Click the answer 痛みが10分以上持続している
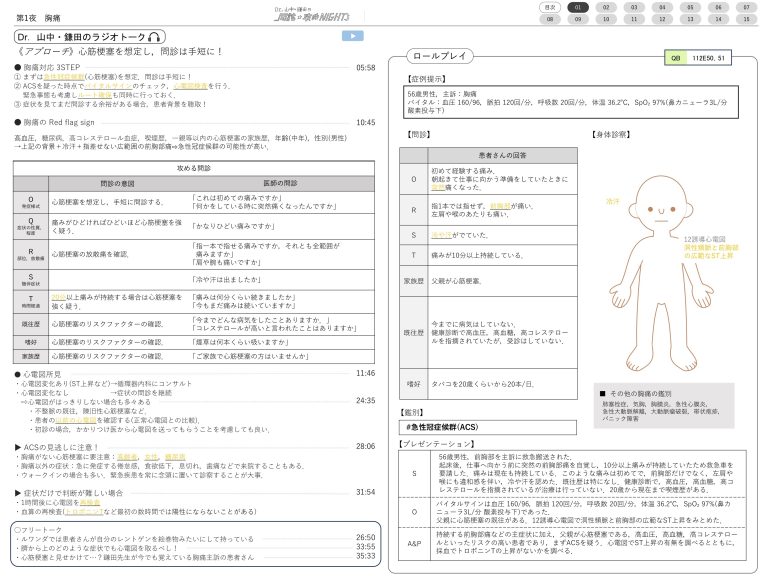The width and height of the screenshot is (768, 576). tap(478, 255)
